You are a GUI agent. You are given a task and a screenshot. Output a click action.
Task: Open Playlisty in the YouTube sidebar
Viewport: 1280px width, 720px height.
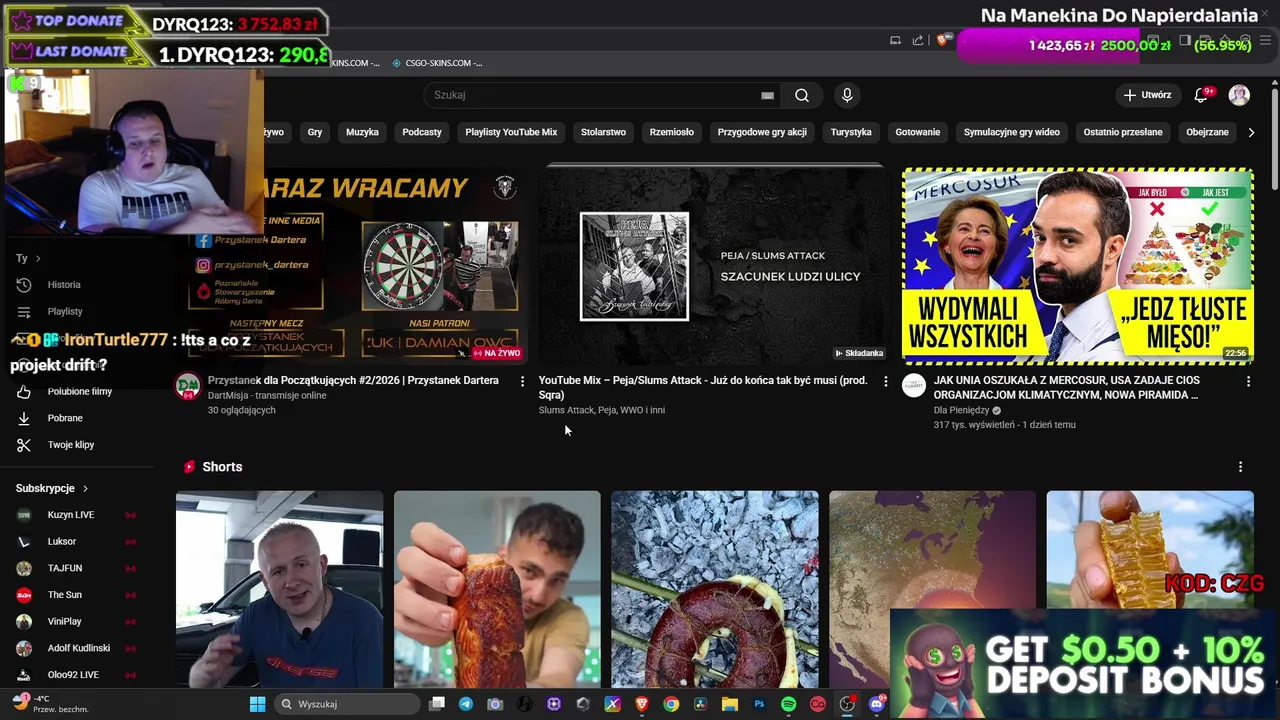coord(76,311)
